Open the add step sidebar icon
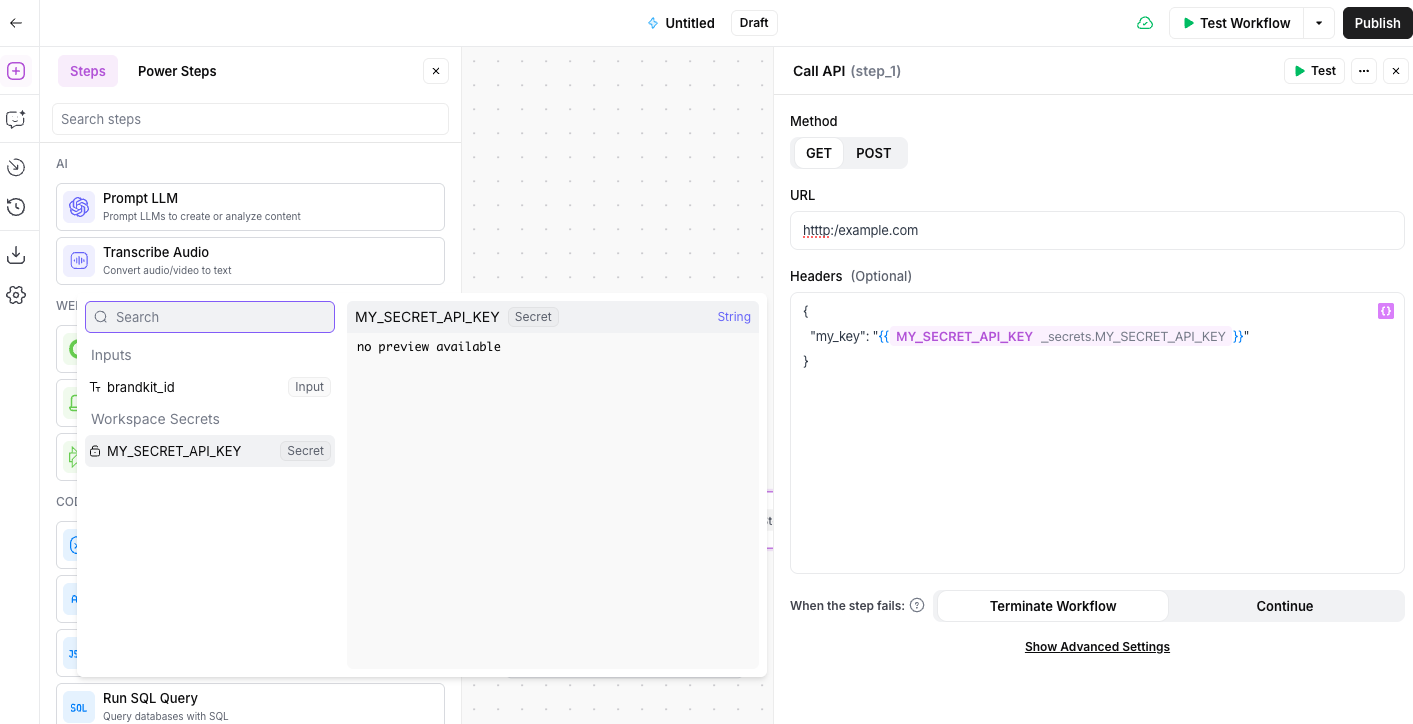The height and width of the screenshot is (724, 1413). coord(16,71)
